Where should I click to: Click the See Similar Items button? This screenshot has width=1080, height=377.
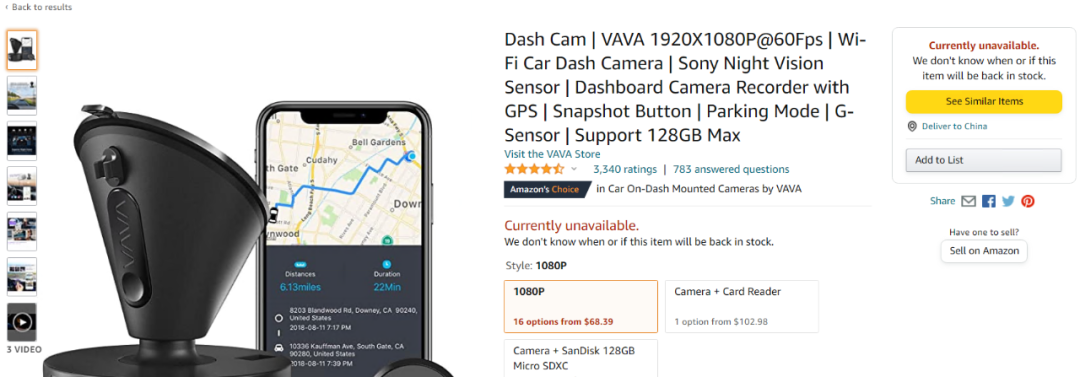coord(984,101)
